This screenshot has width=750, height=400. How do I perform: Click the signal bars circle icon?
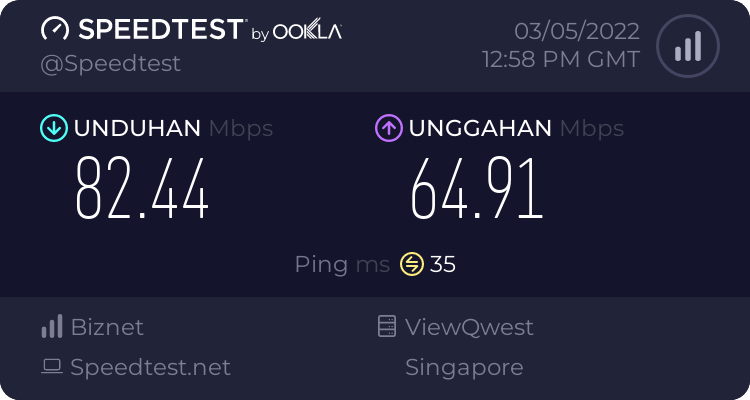(x=686, y=46)
